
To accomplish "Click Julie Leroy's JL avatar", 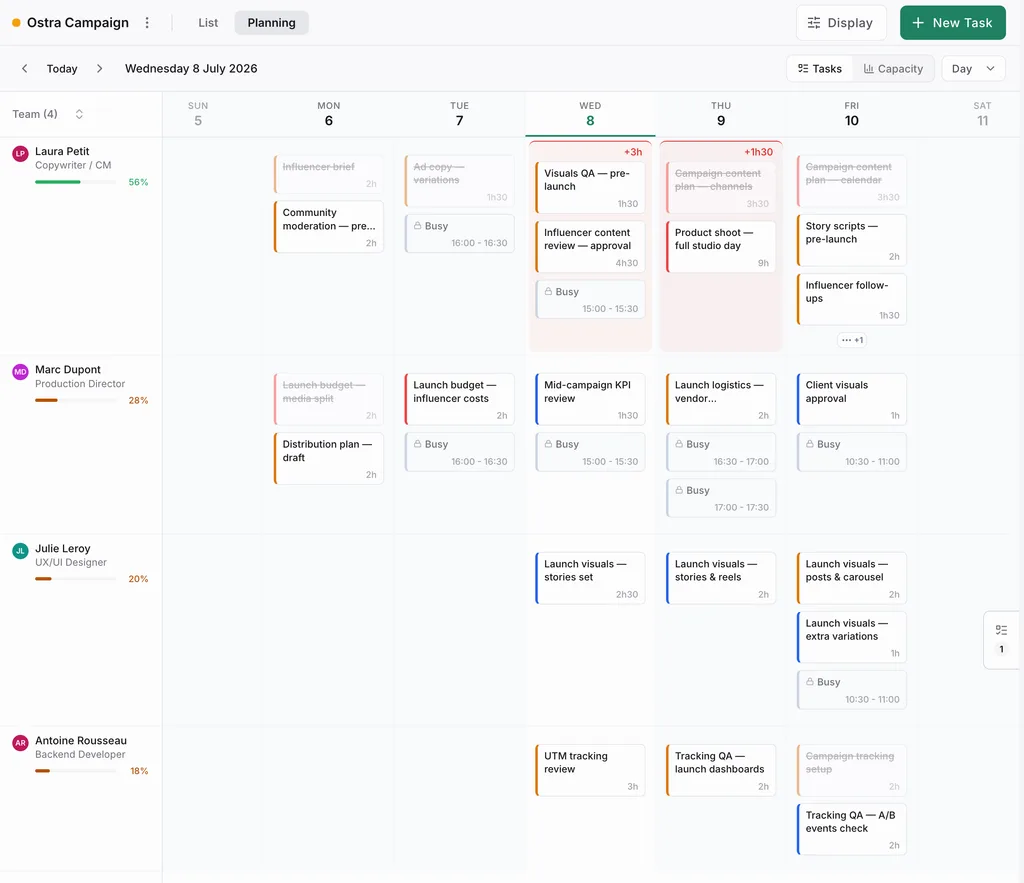I will (x=20, y=551).
